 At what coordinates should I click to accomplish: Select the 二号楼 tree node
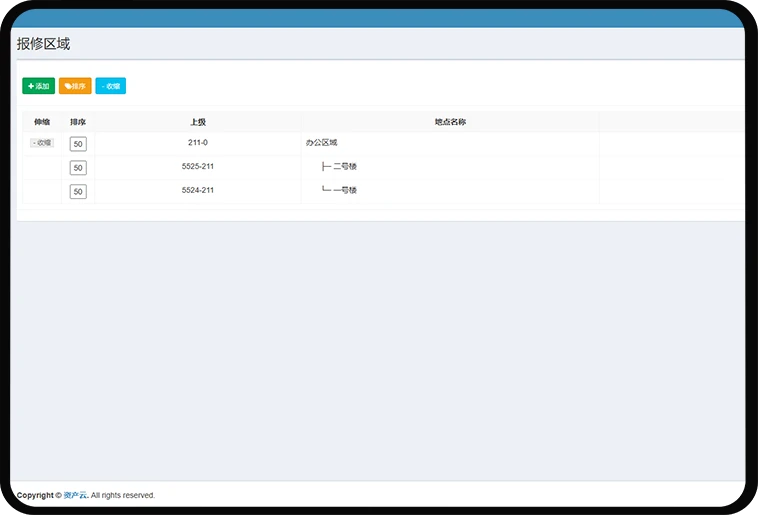344,166
